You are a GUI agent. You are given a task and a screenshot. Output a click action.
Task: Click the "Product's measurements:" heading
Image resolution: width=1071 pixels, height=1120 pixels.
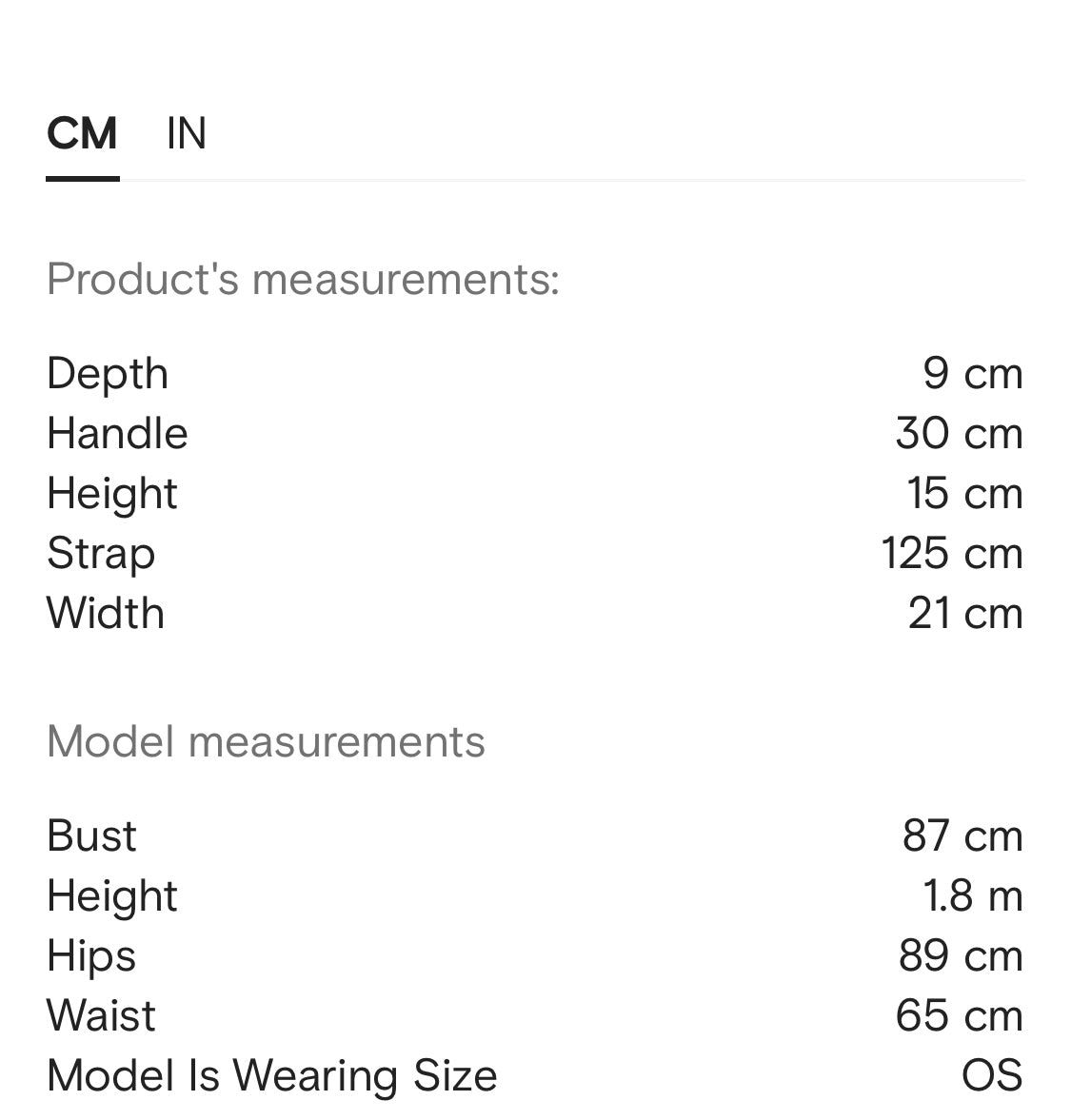[x=303, y=279]
